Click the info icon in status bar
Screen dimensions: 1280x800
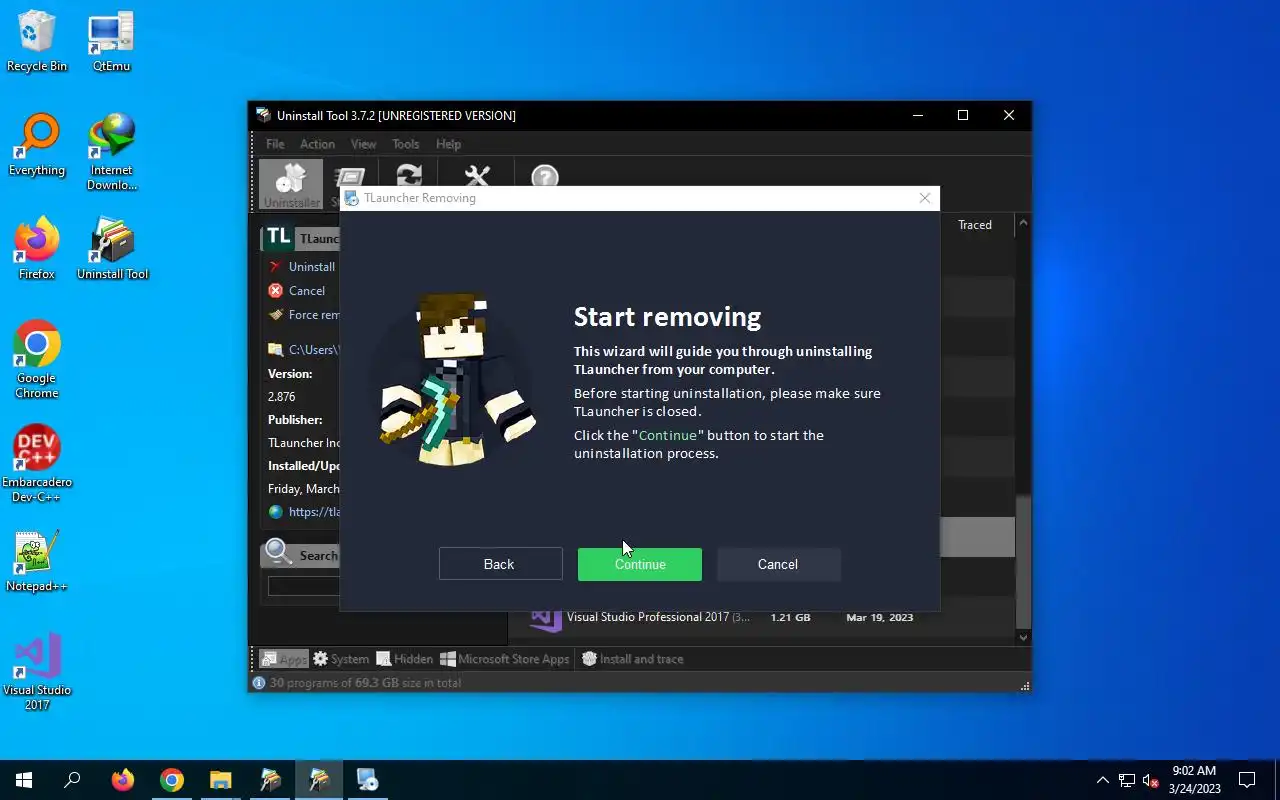pyautogui.click(x=259, y=683)
